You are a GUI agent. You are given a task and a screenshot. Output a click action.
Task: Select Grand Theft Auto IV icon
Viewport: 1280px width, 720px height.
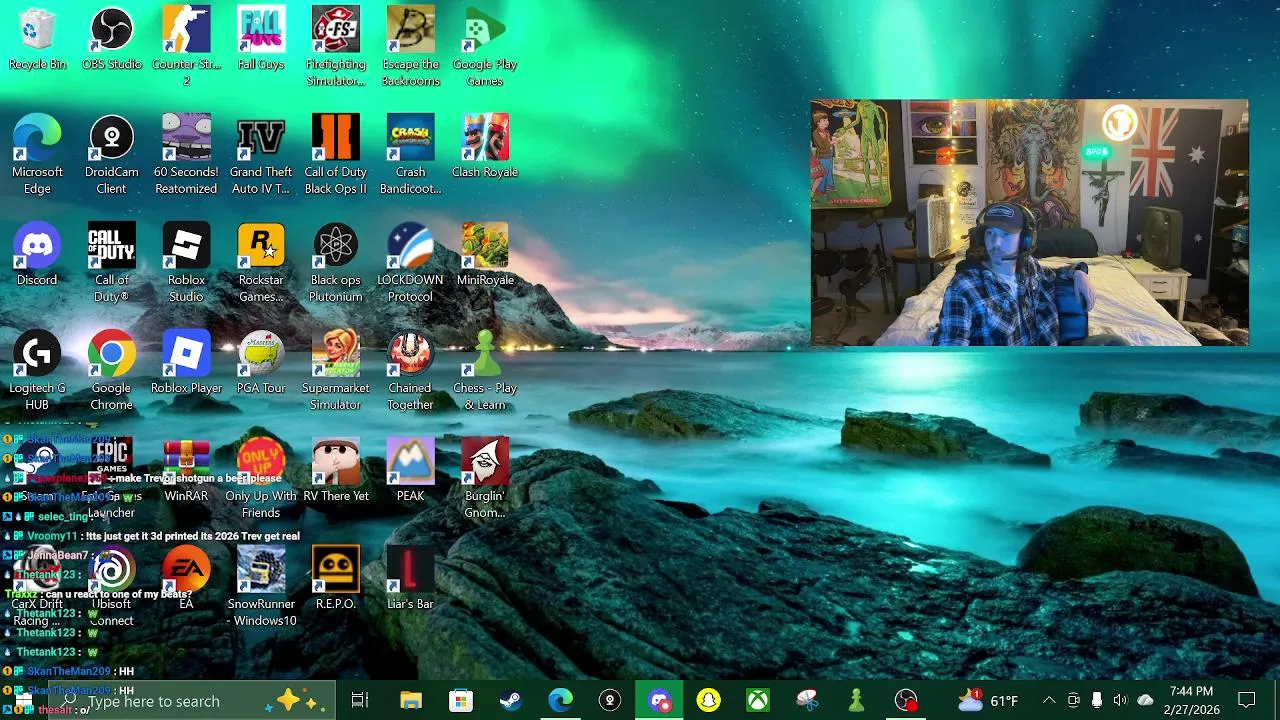pyautogui.click(x=261, y=155)
